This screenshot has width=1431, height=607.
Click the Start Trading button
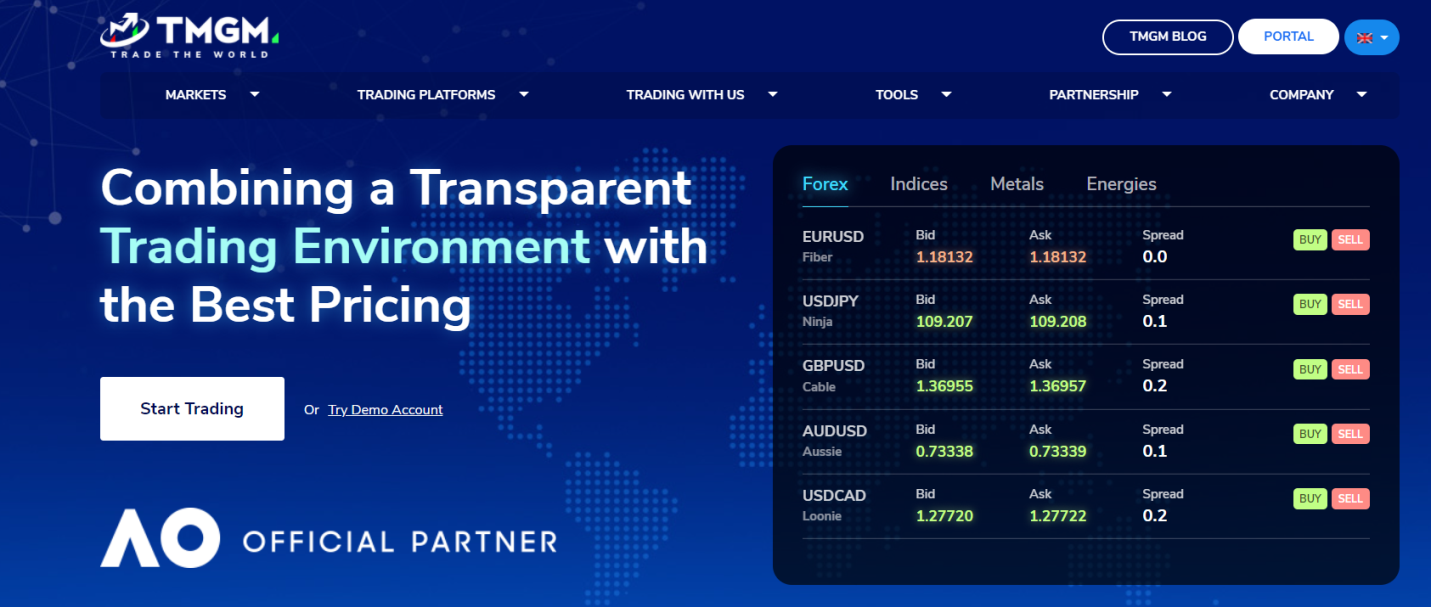(x=192, y=409)
